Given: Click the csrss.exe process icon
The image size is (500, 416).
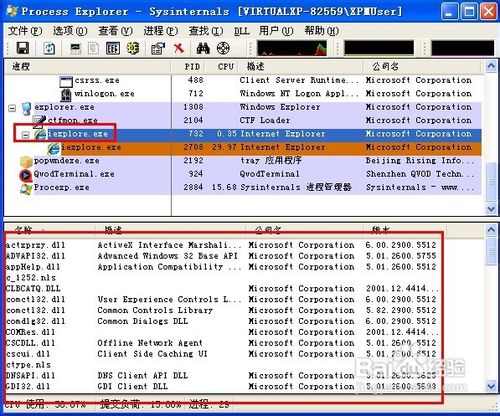Looking at the screenshot, I should tap(66, 81).
